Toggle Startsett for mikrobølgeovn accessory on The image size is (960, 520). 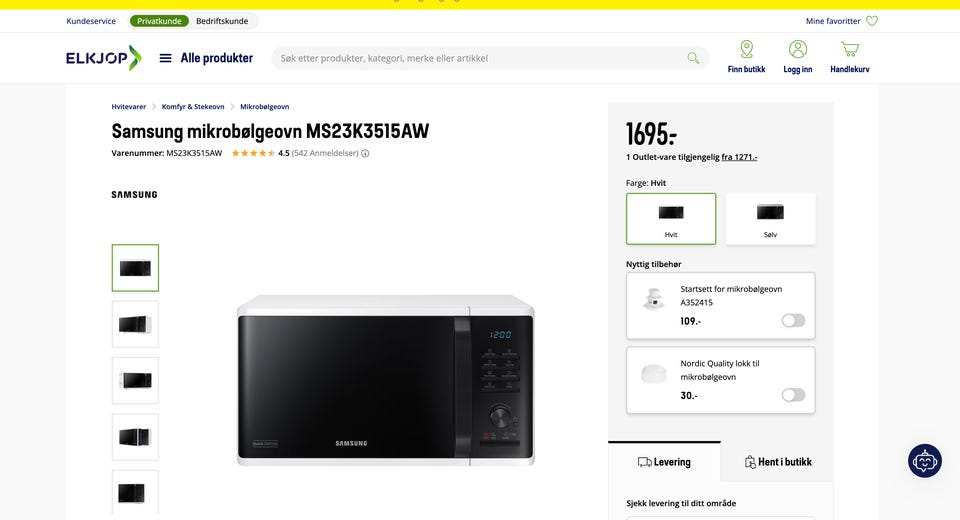pyautogui.click(x=793, y=320)
